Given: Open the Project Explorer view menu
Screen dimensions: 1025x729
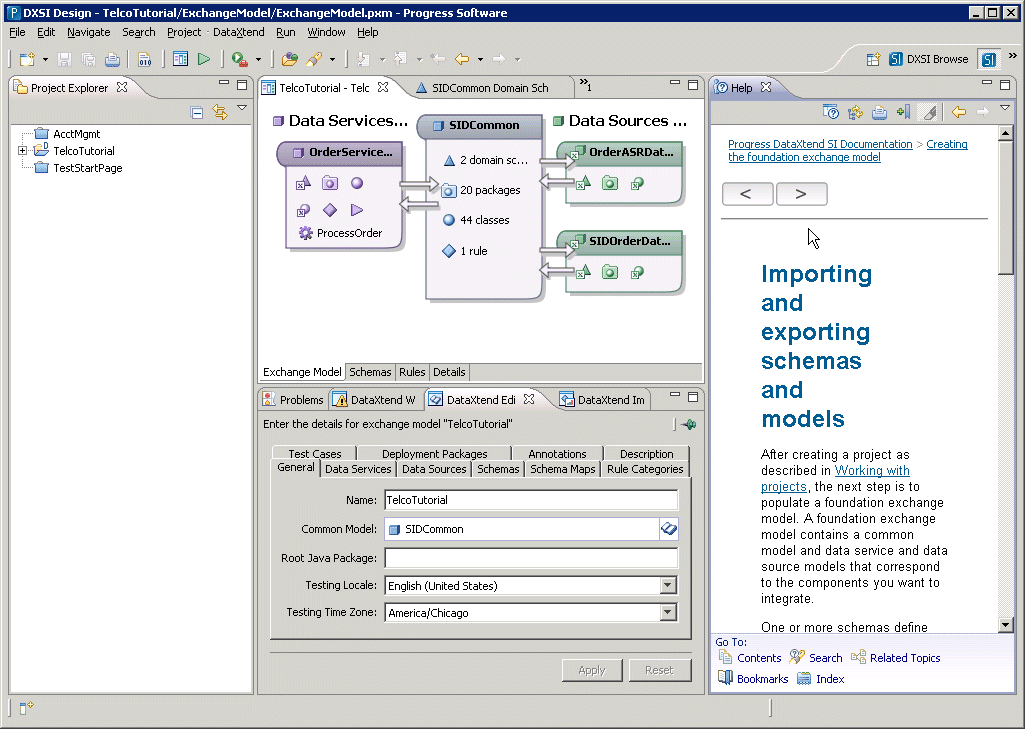Looking at the screenshot, I should 242,108.
